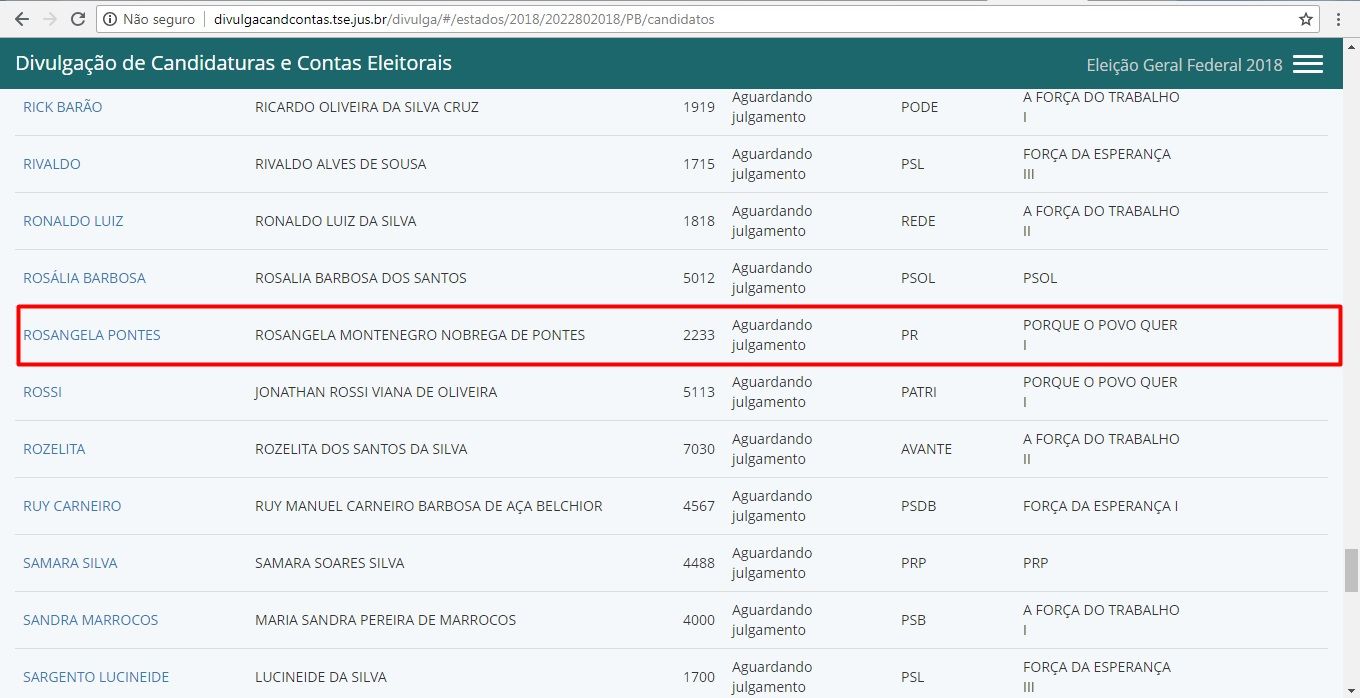The width and height of the screenshot is (1360, 698).
Task: Click the Eleição Geral Federal 2018 label
Action: point(1184,65)
